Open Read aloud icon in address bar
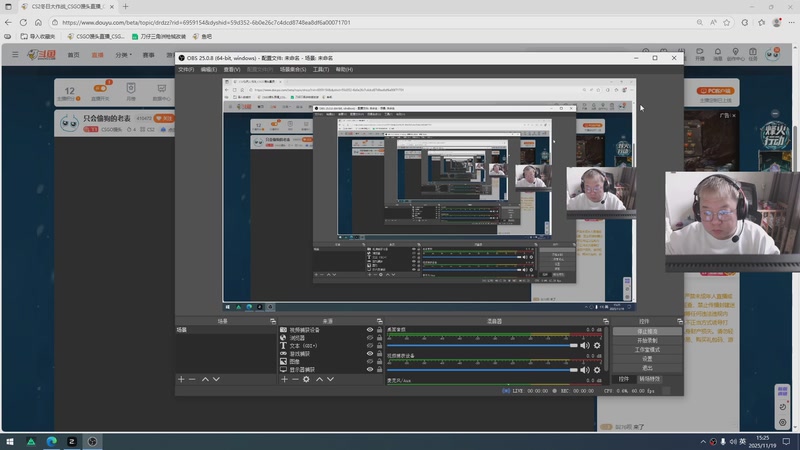Image resolution: width=800 pixels, height=450 pixels. pos(713,22)
